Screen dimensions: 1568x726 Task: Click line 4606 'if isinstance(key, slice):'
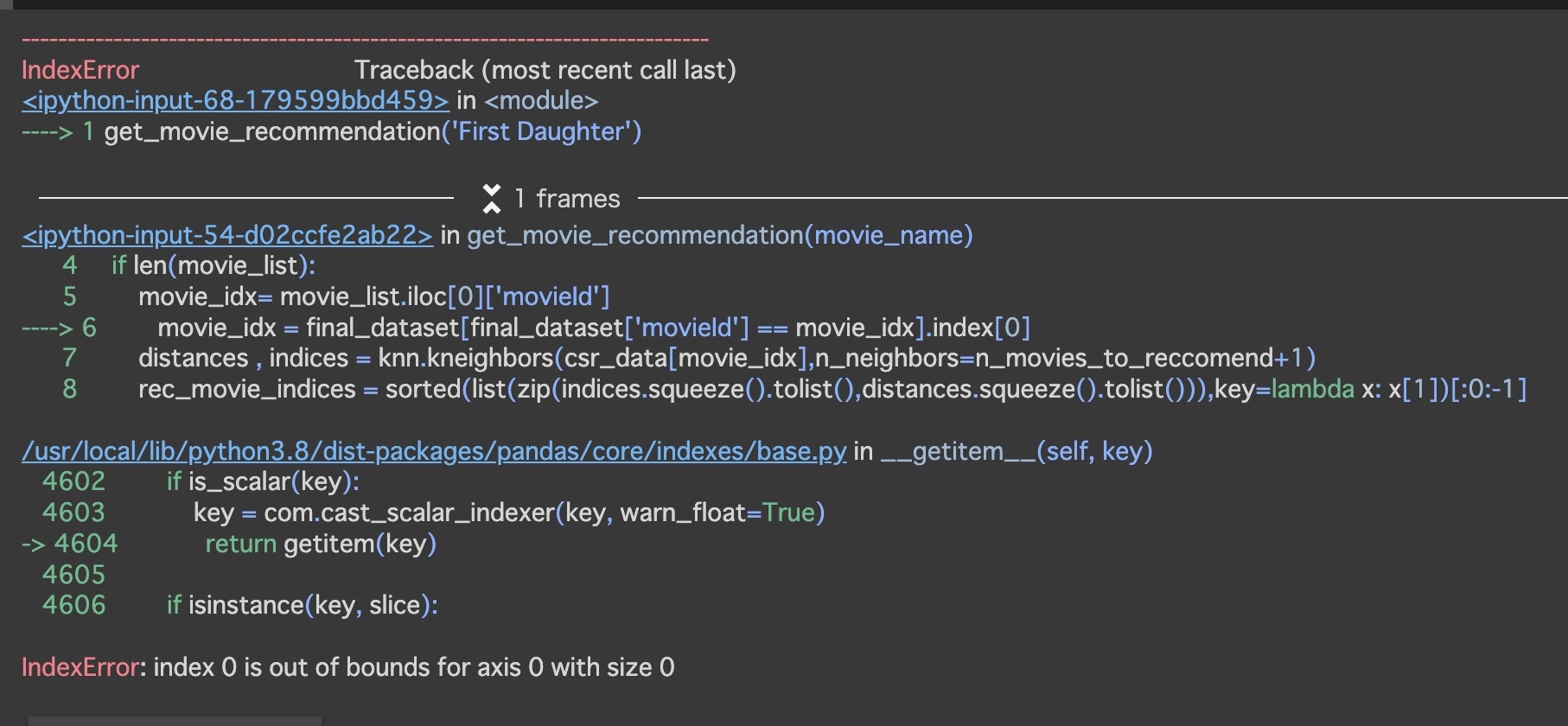pos(303,605)
